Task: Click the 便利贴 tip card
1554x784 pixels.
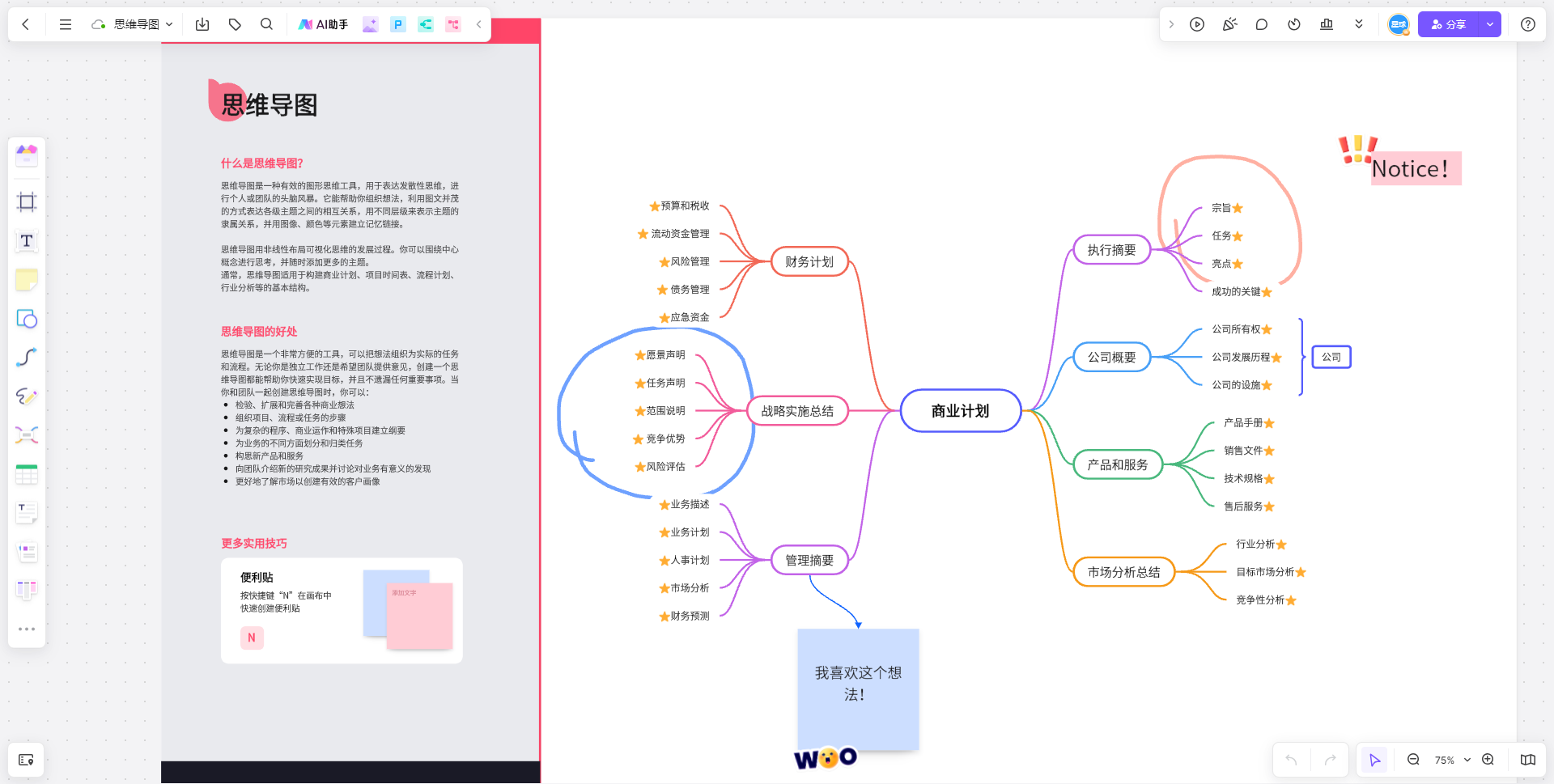Action: tap(342, 611)
